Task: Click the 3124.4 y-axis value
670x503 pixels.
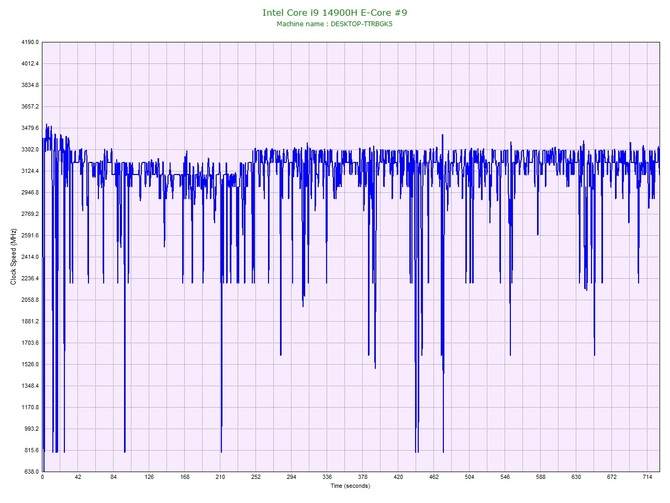Action: (30, 171)
